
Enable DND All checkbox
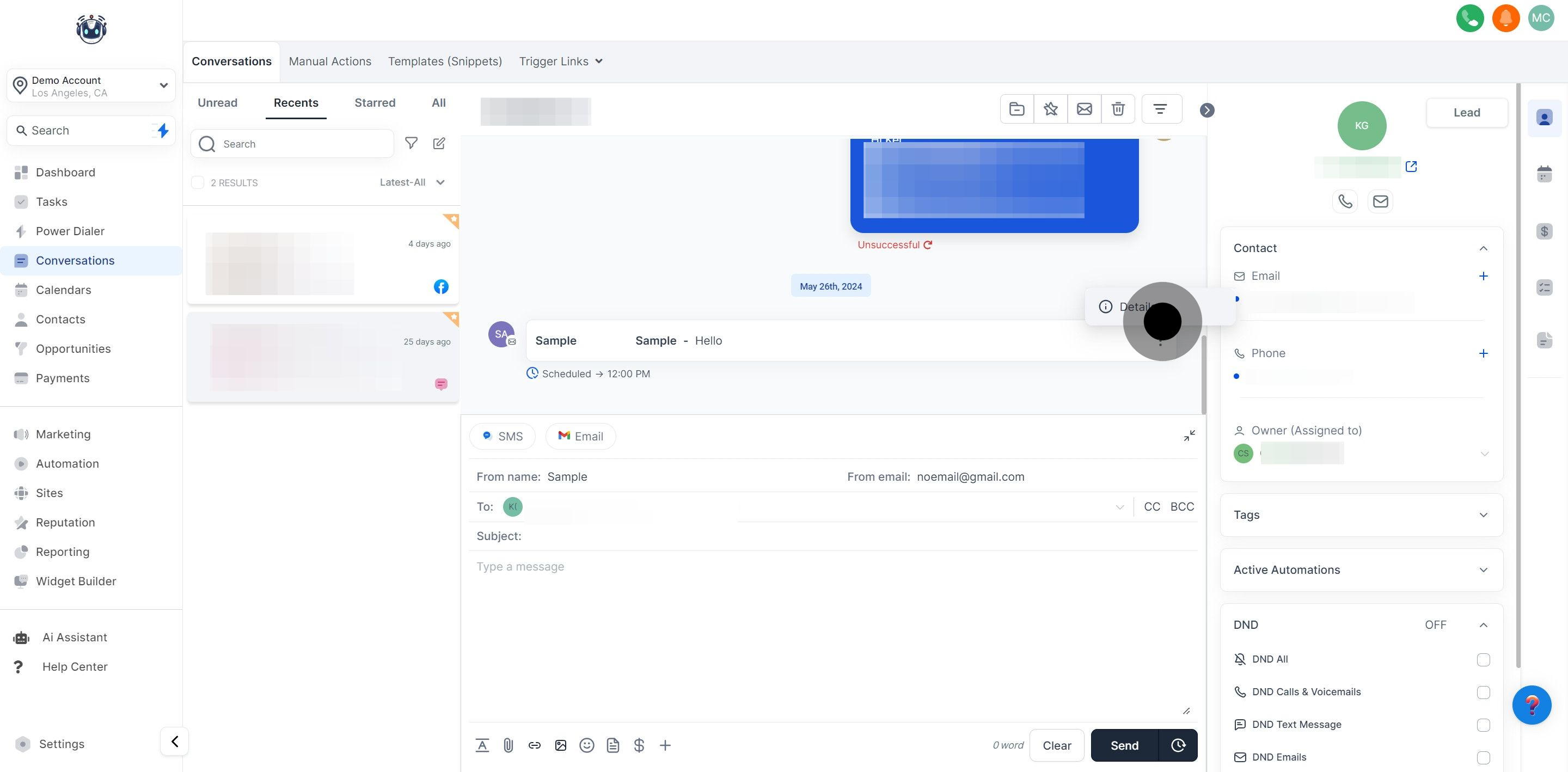click(1483, 659)
